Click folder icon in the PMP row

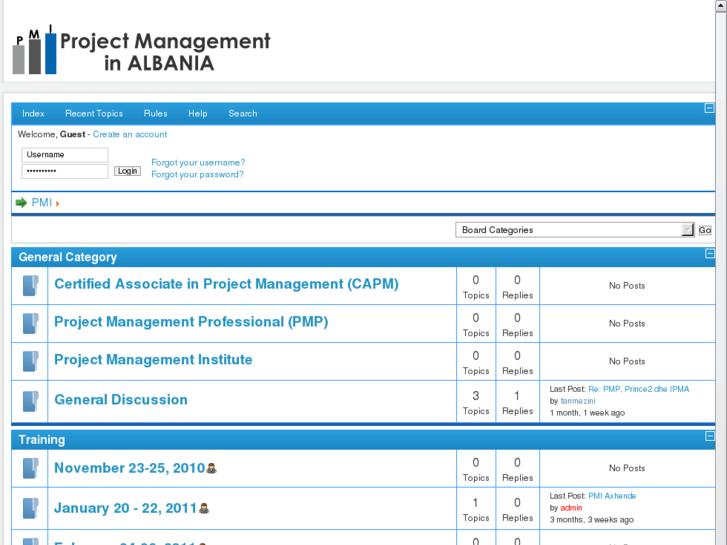pos(31,324)
